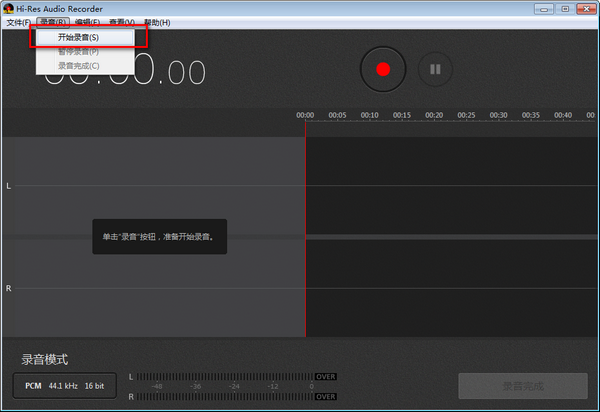Click the left channel OVER indicator
The height and width of the screenshot is (412, 600).
click(326, 376)
